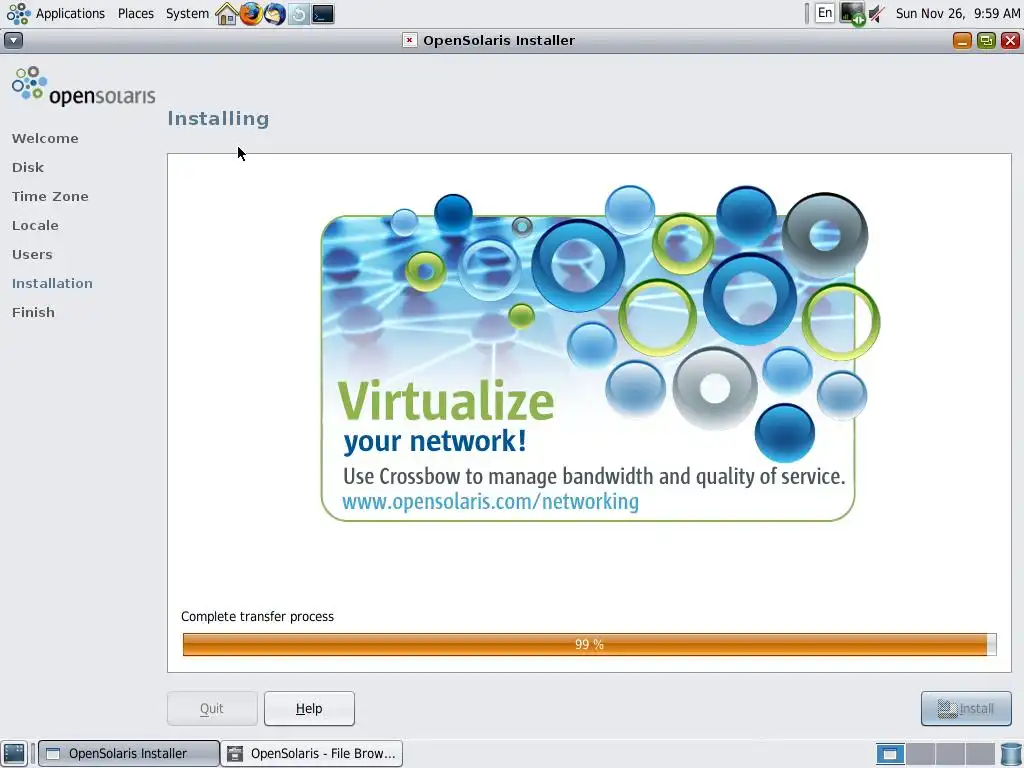Minimize the OpenSolaris Installer window

point(962,40)
